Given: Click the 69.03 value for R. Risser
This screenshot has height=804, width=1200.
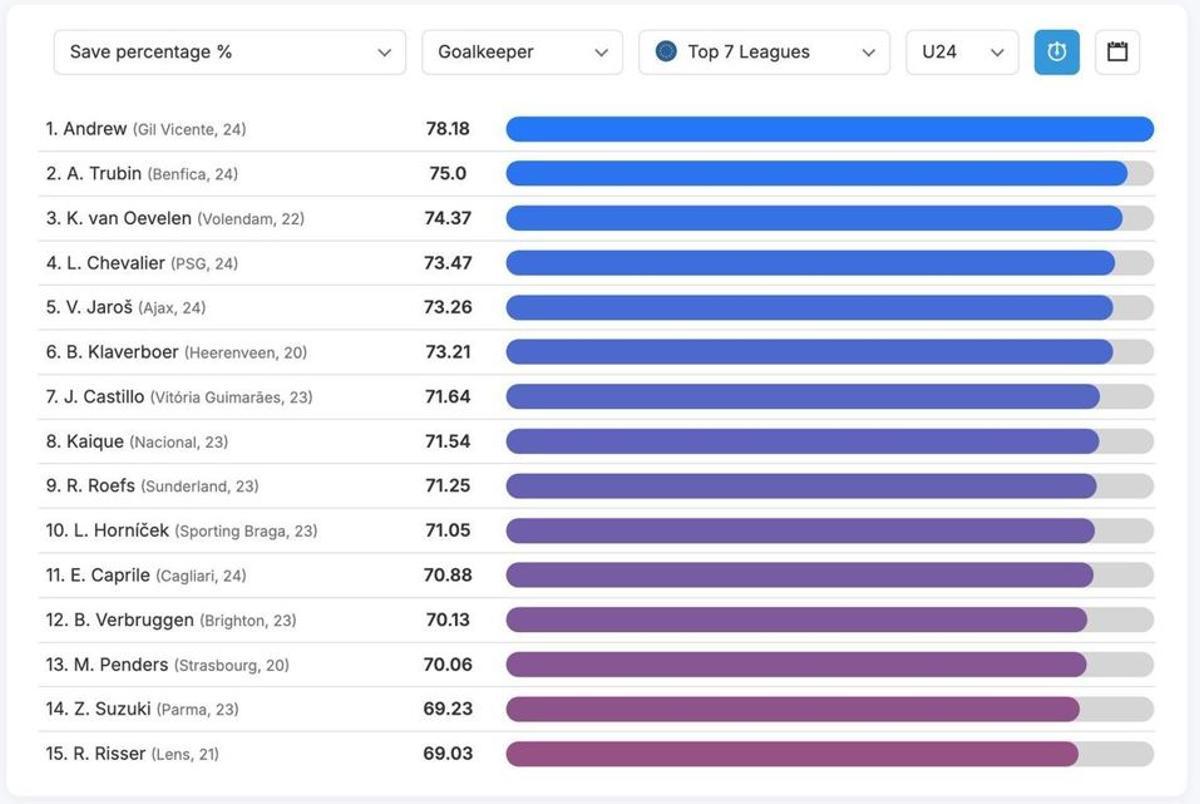Looking at the screenshot, I should pos(448,753).
